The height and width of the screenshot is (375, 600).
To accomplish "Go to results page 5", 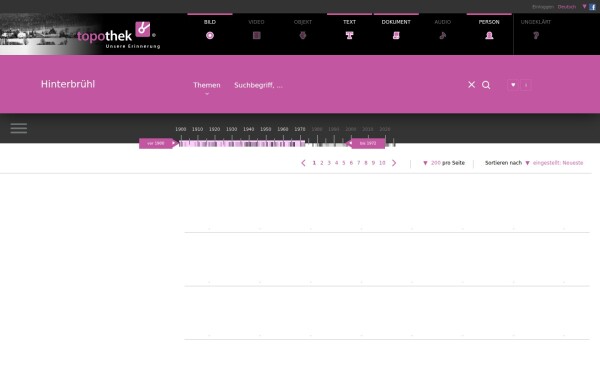I will coord(344,163).
